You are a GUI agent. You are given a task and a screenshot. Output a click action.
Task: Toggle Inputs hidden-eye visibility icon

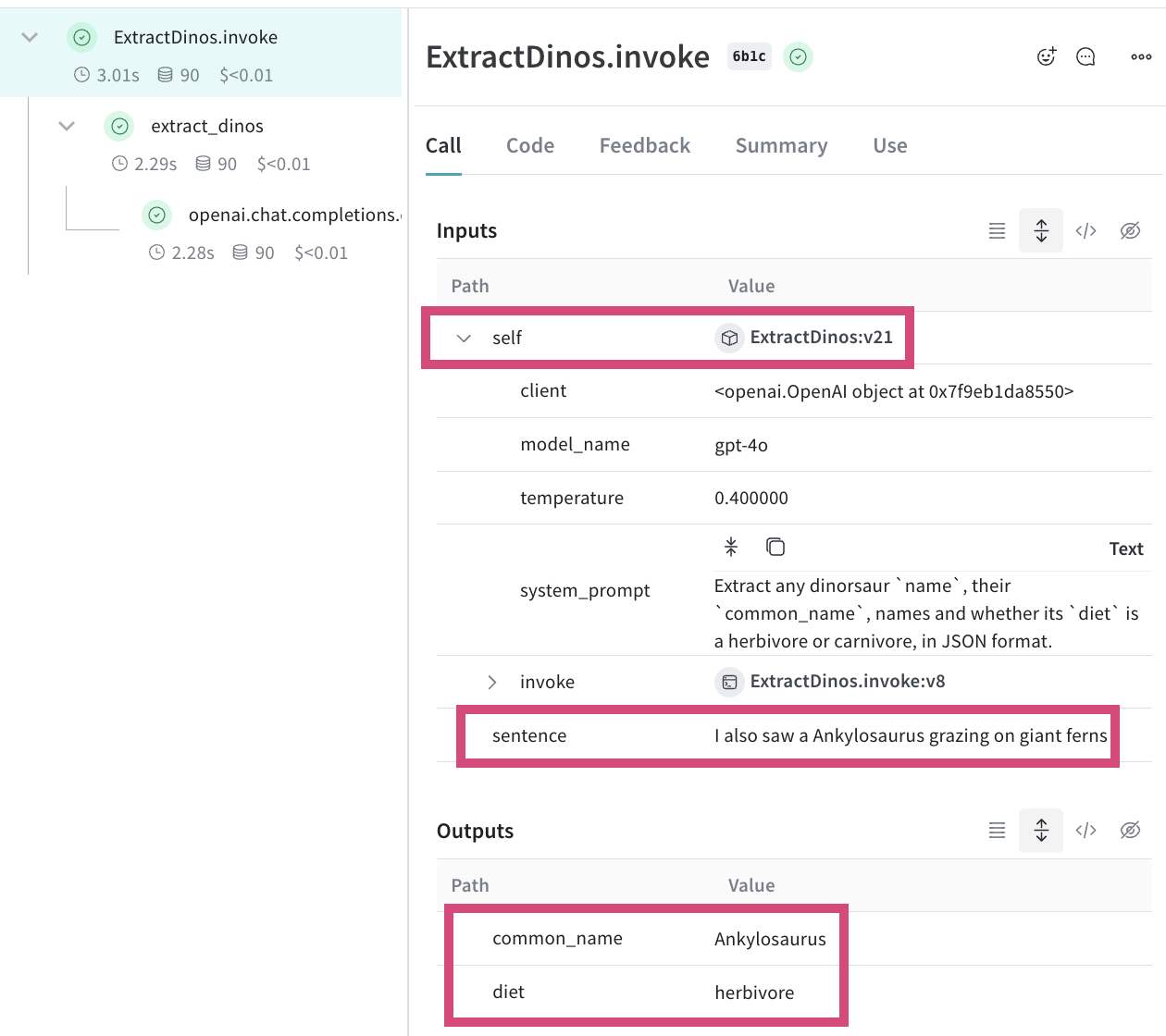pyautogui.click(x=1130, y=230)
